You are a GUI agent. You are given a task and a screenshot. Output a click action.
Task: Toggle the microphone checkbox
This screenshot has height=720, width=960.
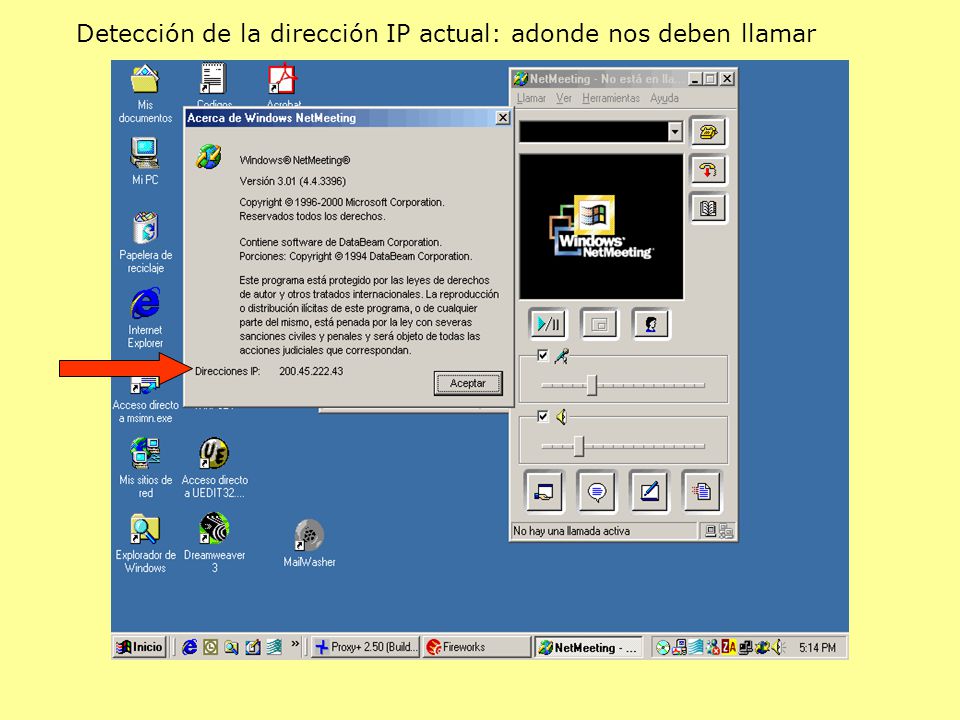[542, 355]
